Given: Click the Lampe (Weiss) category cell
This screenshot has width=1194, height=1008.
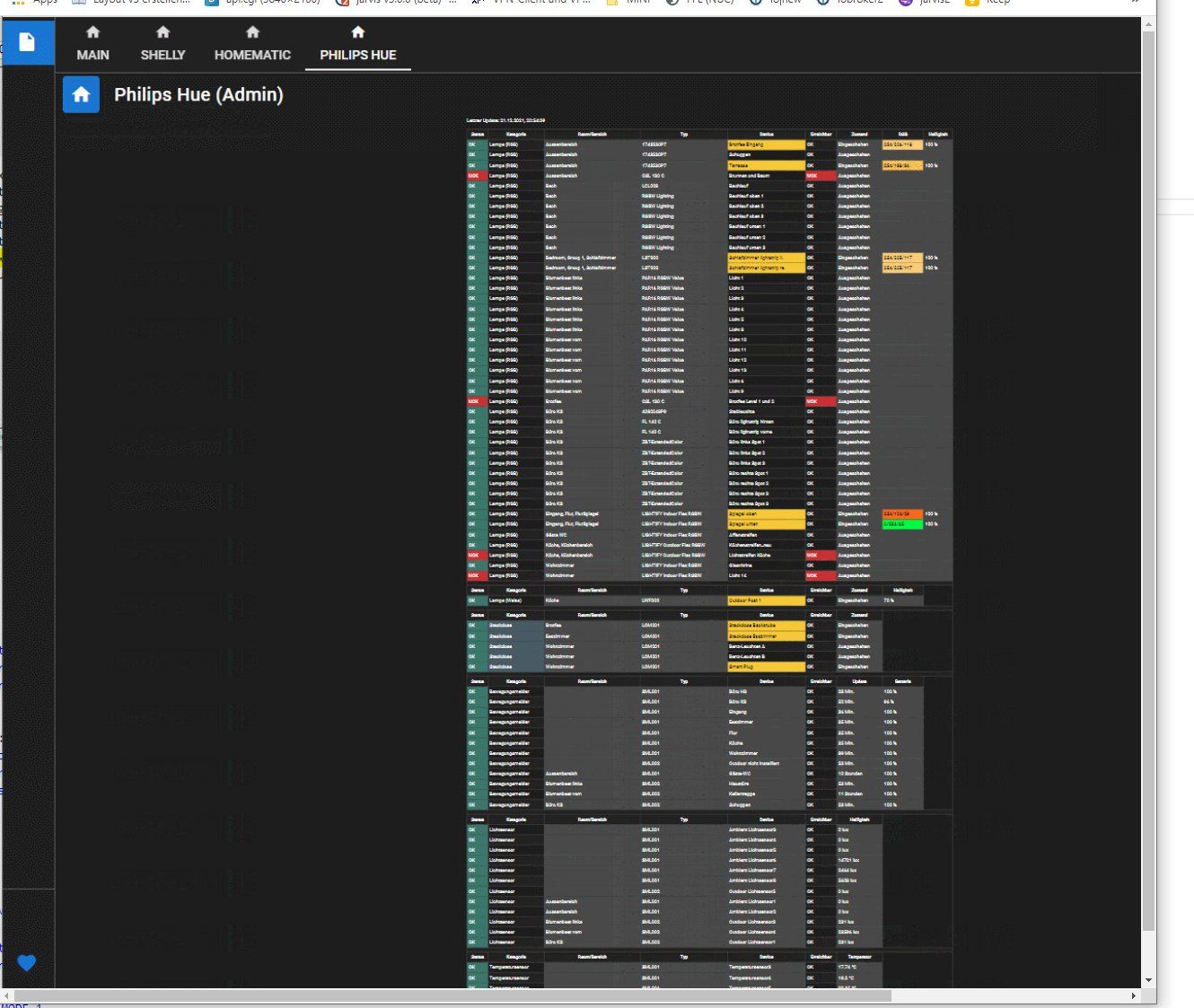Looking at the screenshot, I should pyautogui.click(x=516, y=600).
